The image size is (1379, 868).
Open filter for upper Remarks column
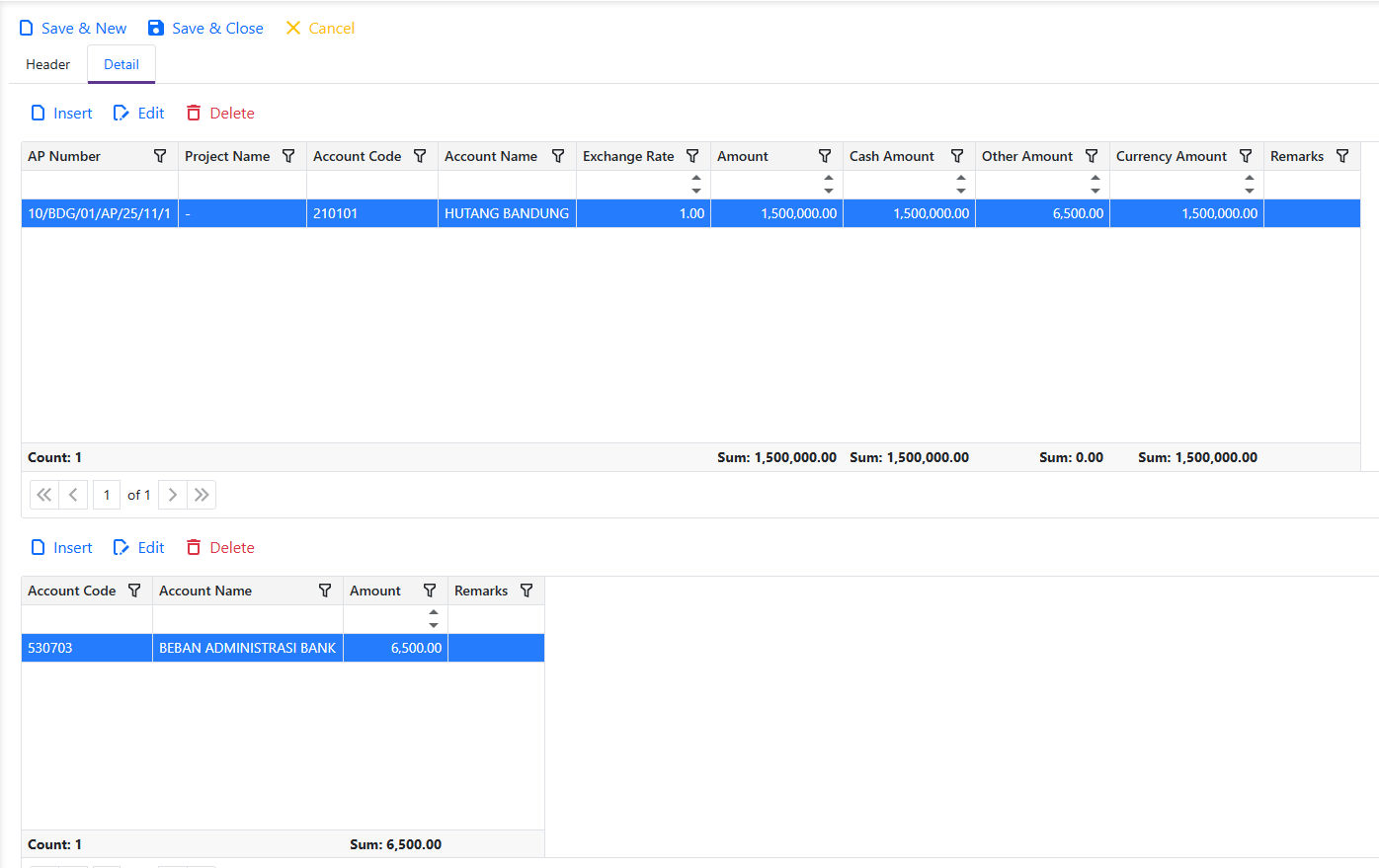[1342, 156]
